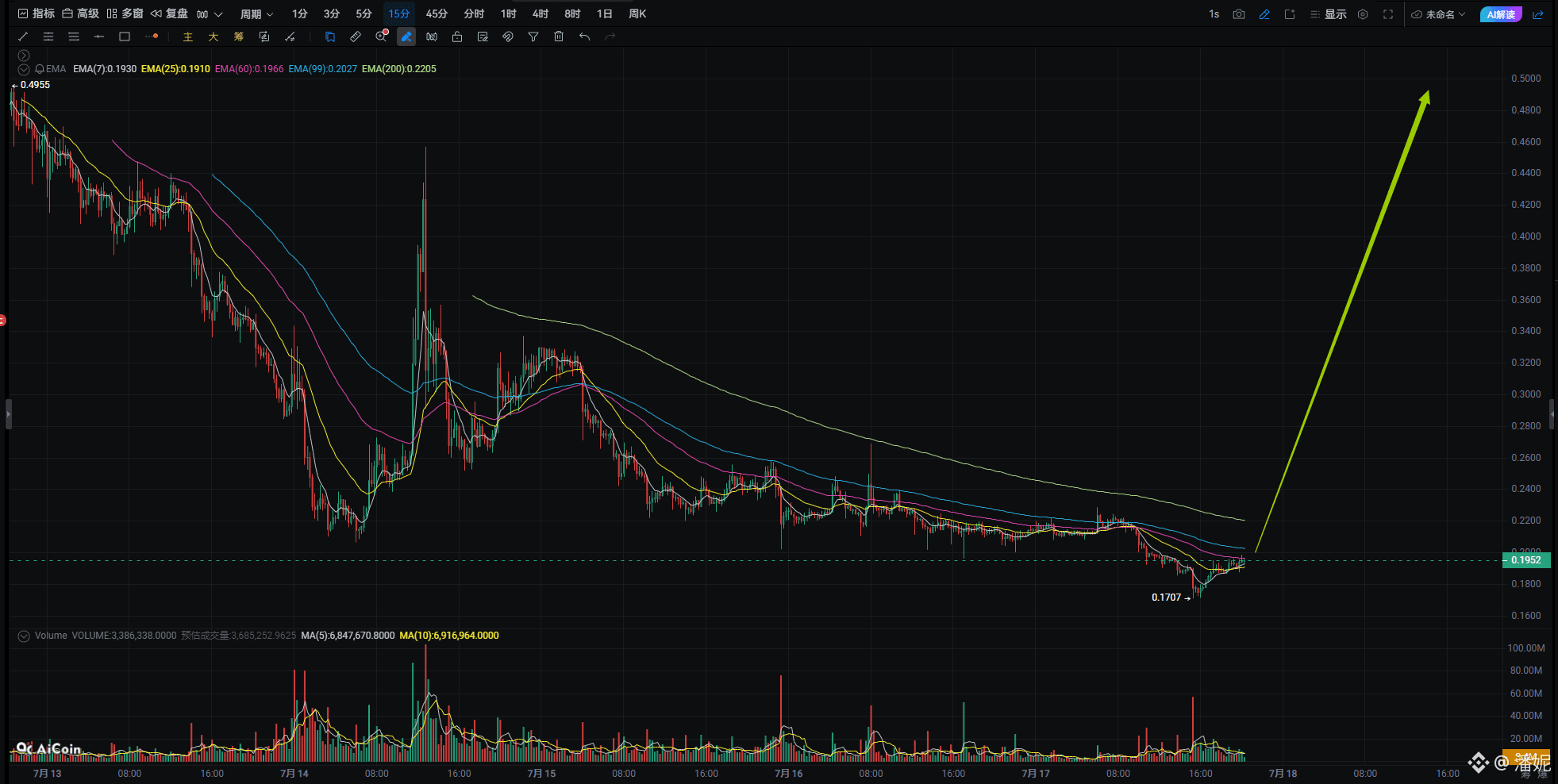1558x784 pixels.
Task: Toggle hide drawings icon
Action: pos(508,37)
